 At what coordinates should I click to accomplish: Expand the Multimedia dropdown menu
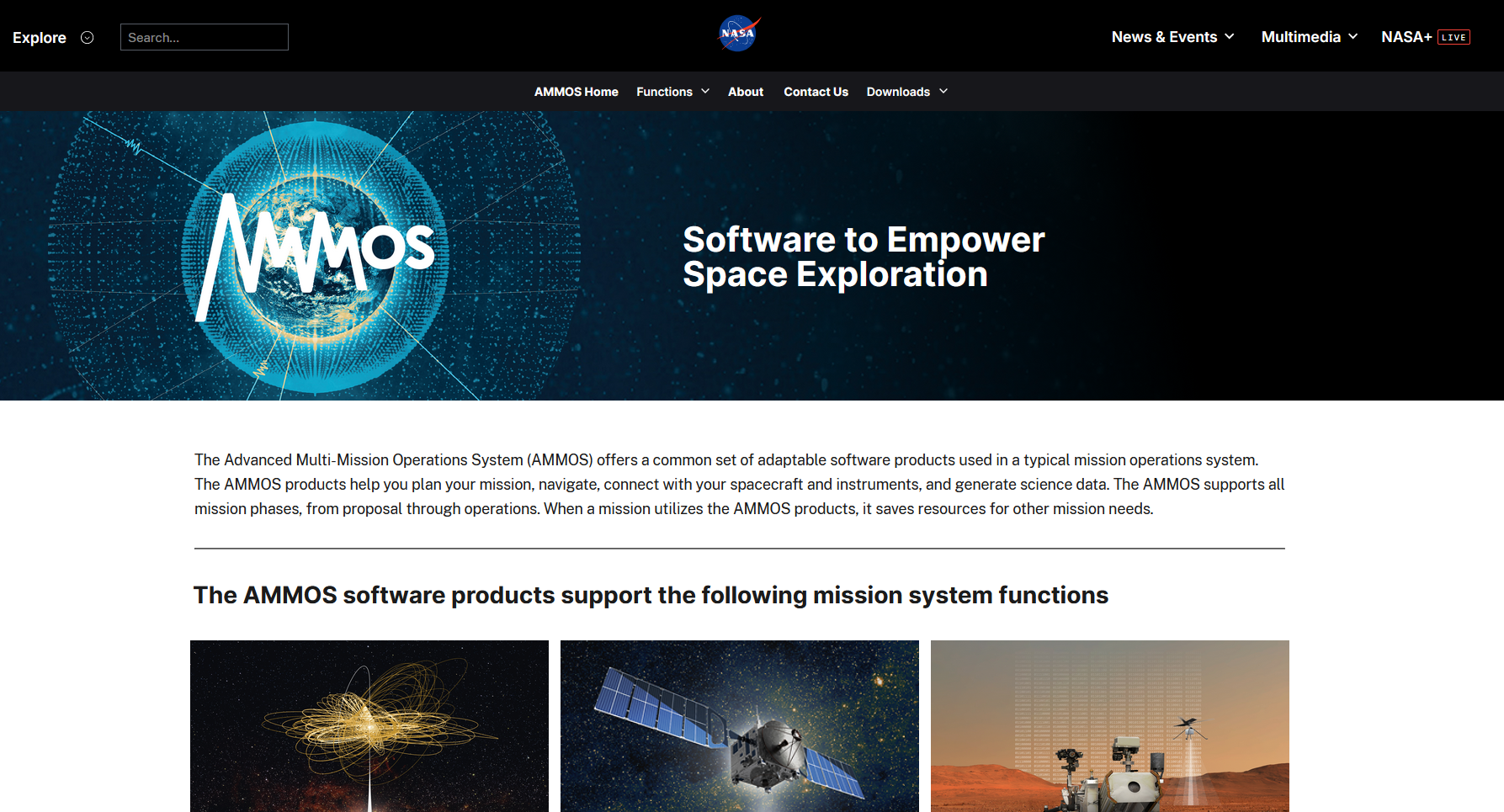pos(1309,37)
